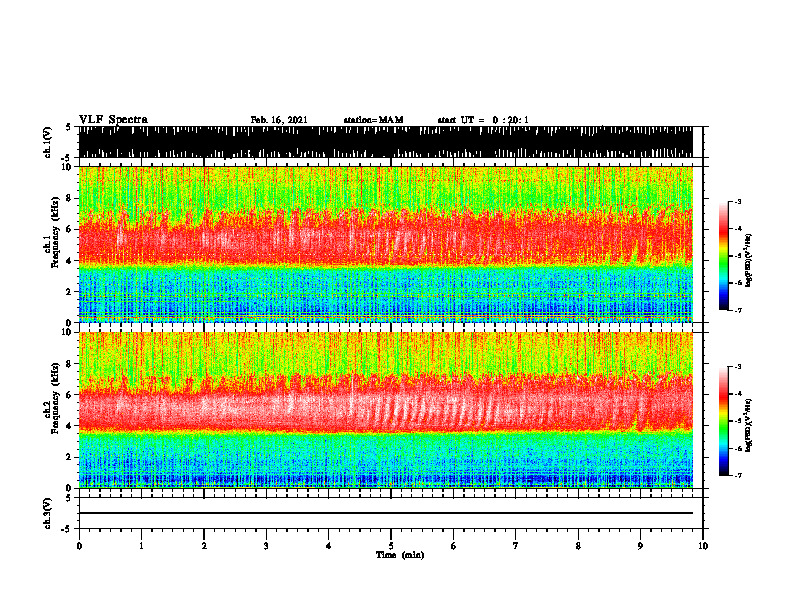
Task: Click inside the ch.1 frequency spectrogram
Action: (x=385, y=244)
